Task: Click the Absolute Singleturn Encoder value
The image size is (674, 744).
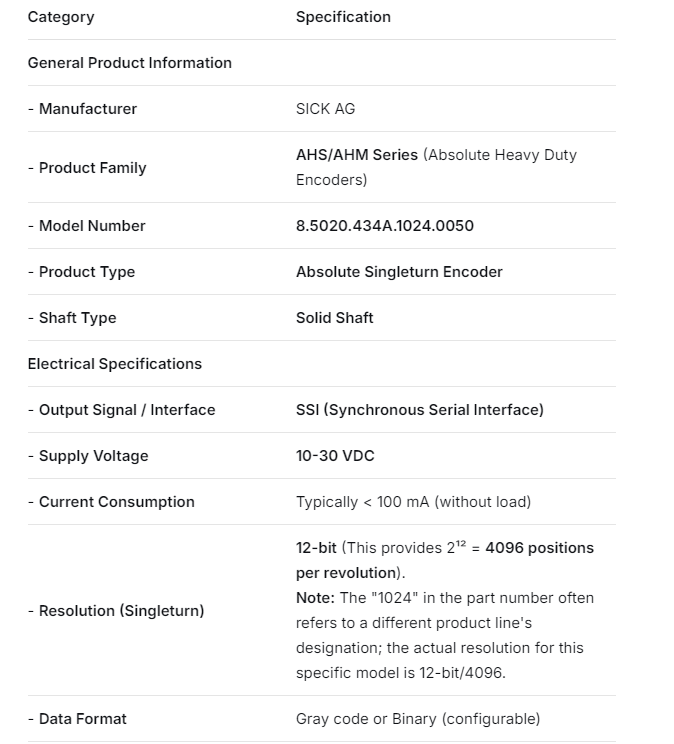Action: tap(399, 272)
